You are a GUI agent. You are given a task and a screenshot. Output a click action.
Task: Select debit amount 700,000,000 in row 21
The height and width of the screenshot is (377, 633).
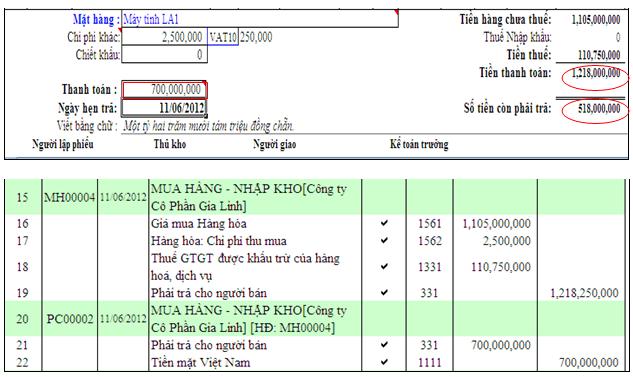tap(501, 345)
